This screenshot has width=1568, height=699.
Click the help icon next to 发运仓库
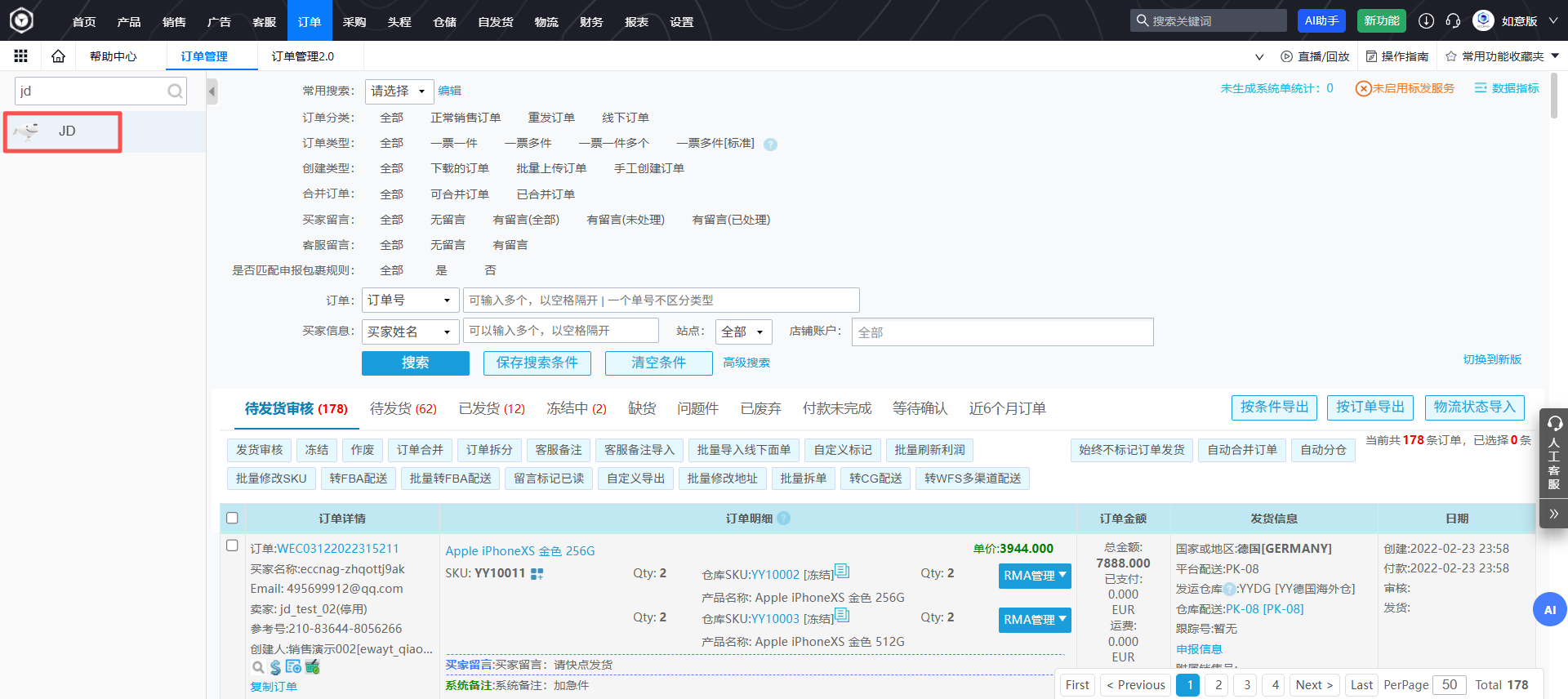1229,589
